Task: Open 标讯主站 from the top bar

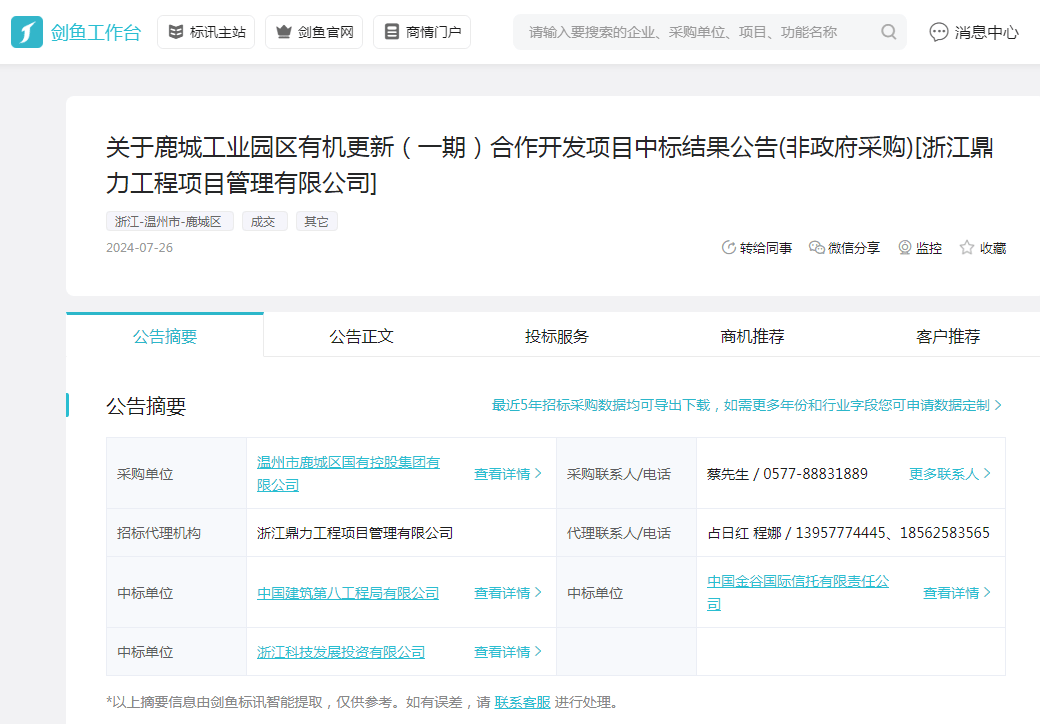Action: (206, 32)
